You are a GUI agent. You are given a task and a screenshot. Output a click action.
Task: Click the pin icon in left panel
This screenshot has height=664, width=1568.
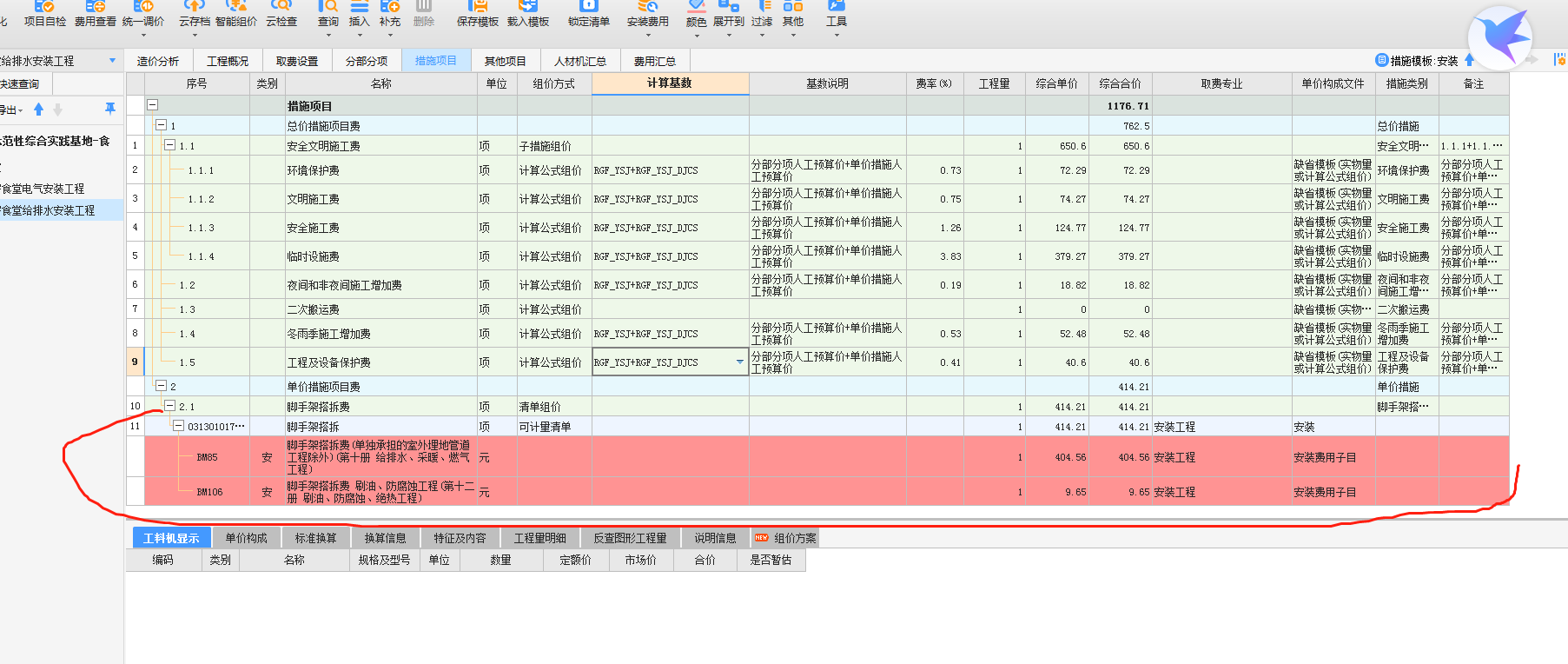[110, 109]
